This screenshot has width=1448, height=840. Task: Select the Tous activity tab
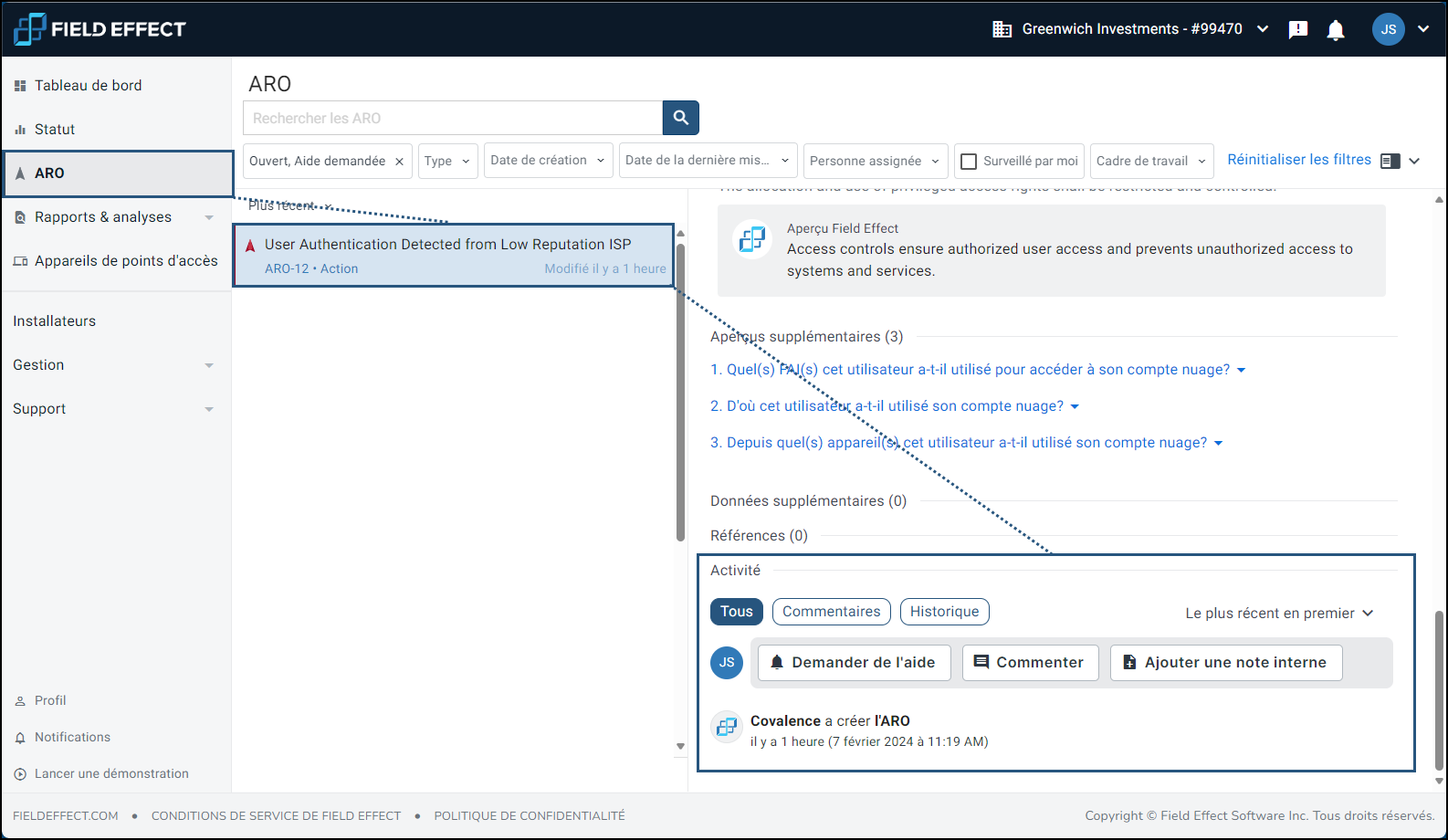(x=737, y=612)
